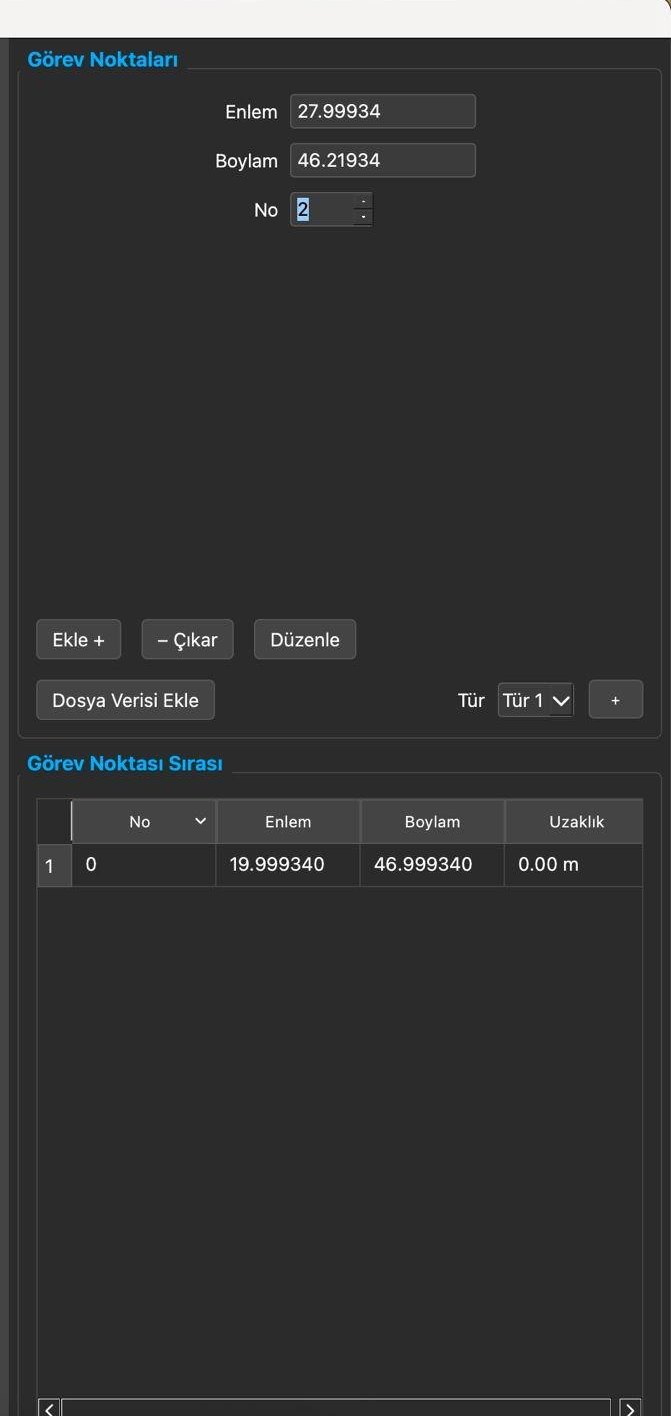Image resolution: width=671 pixels, height=1416 pixels.
Task: Click the Enlem input field
Action: pos(382,111)
